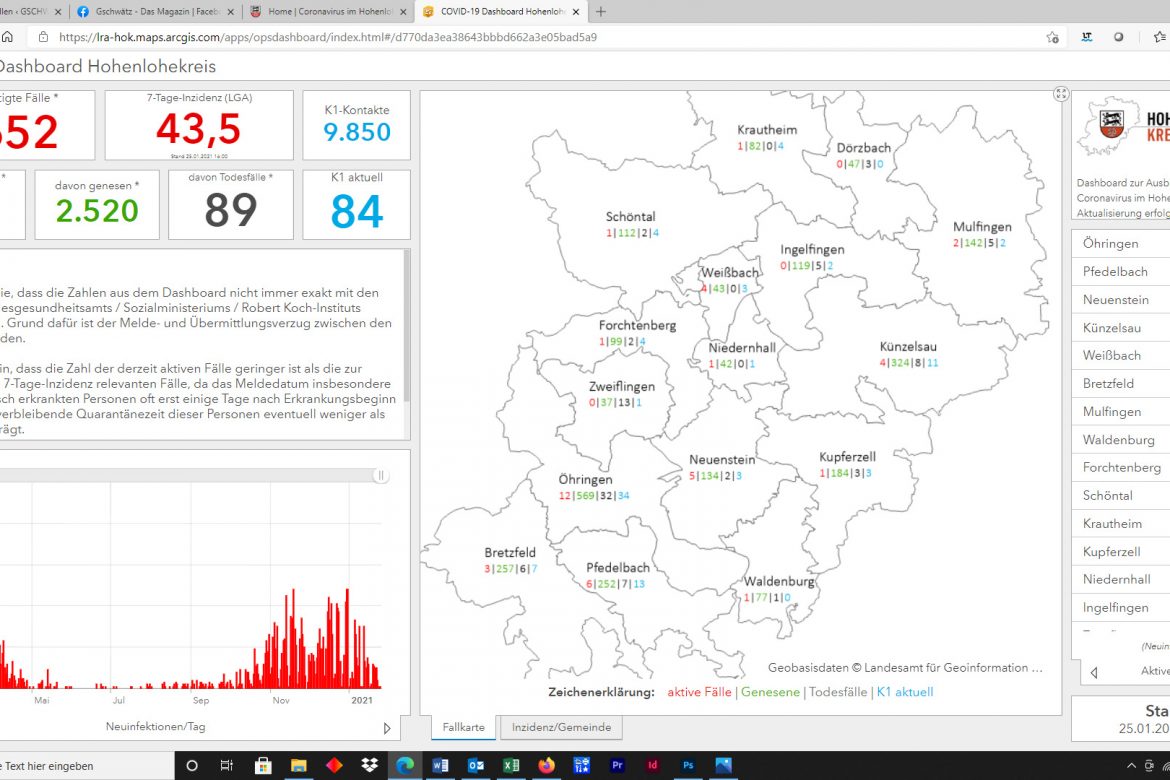Open a new browser tab
This screenshot has width=1170, height=780.
coord(600,12)
